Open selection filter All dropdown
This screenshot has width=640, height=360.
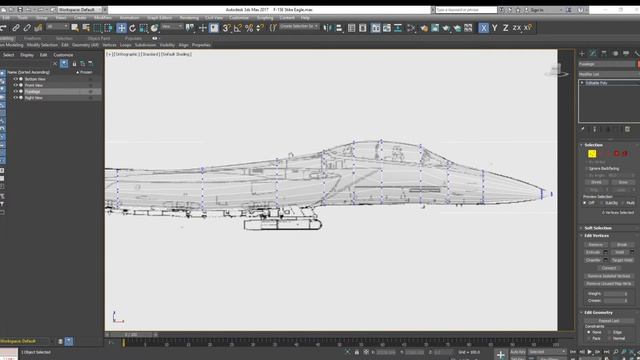(57, 27)
